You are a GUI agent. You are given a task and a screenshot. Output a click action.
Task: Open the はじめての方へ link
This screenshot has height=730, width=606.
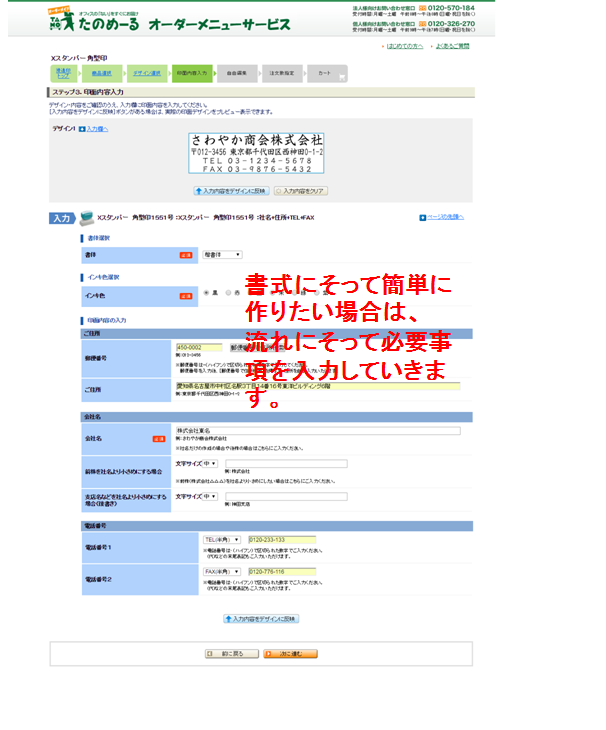pyautogui.click(x=404, y=46)
